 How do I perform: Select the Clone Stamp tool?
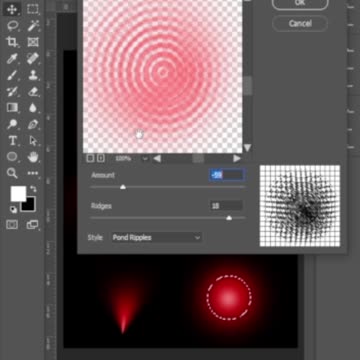point(33,75)
